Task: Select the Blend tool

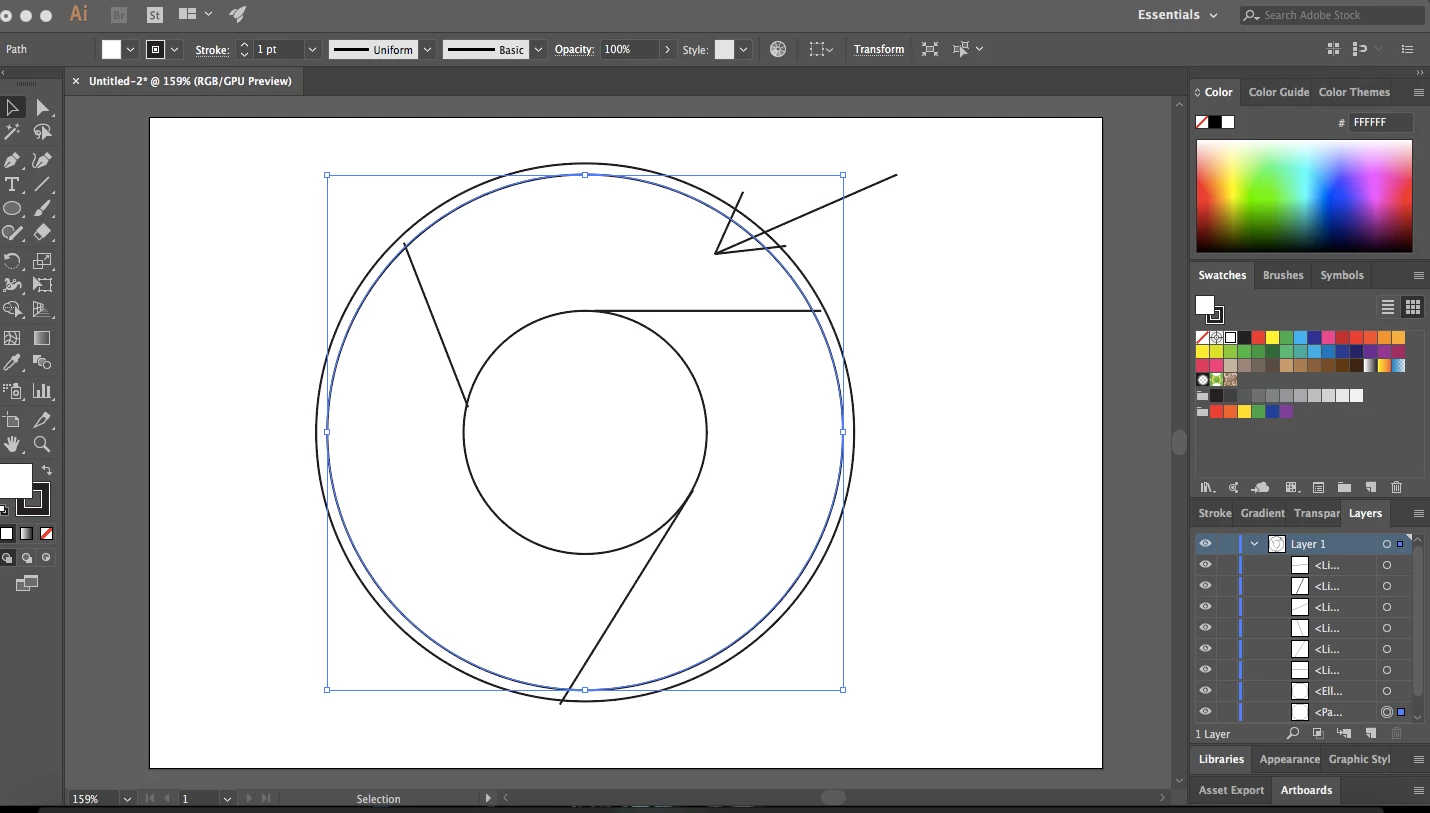Action: (43, 363)
